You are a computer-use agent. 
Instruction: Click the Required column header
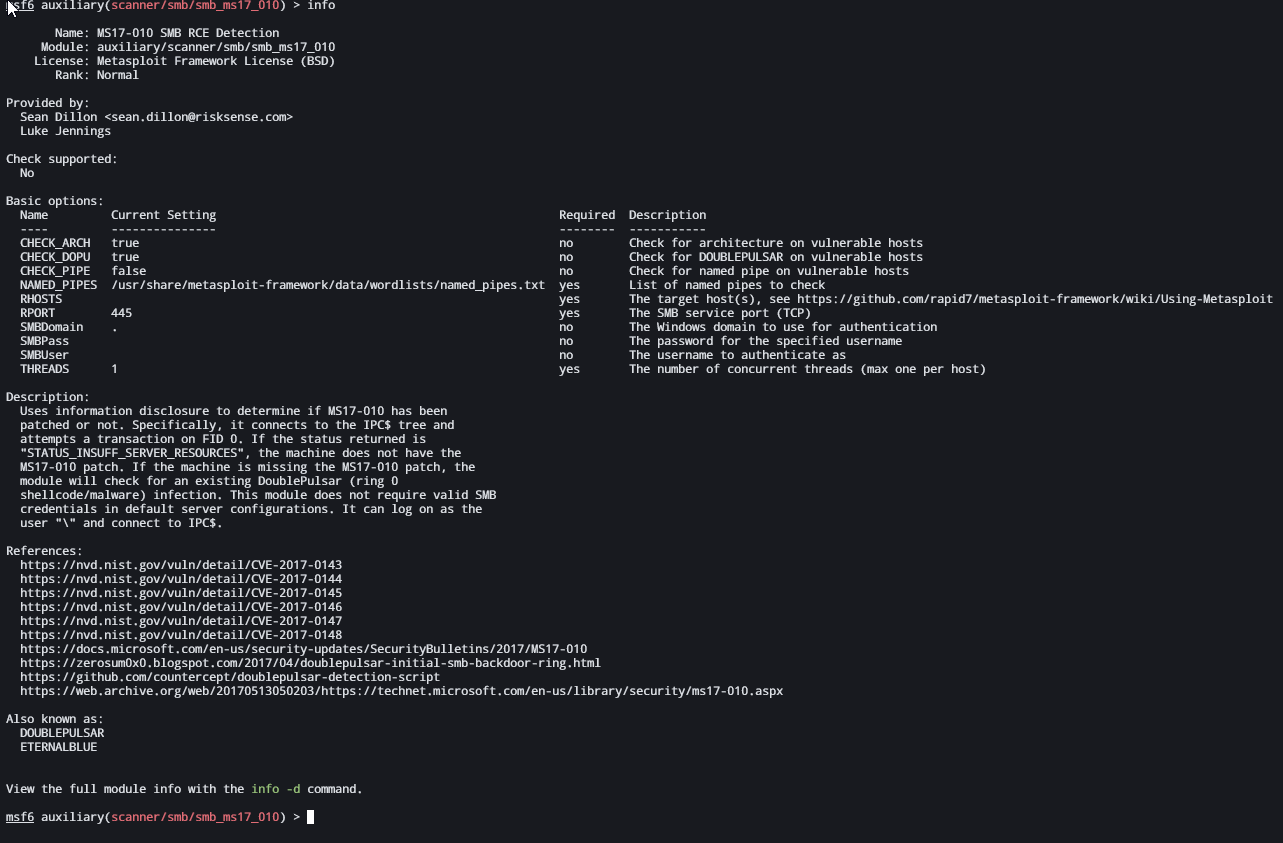pos(587,215)
